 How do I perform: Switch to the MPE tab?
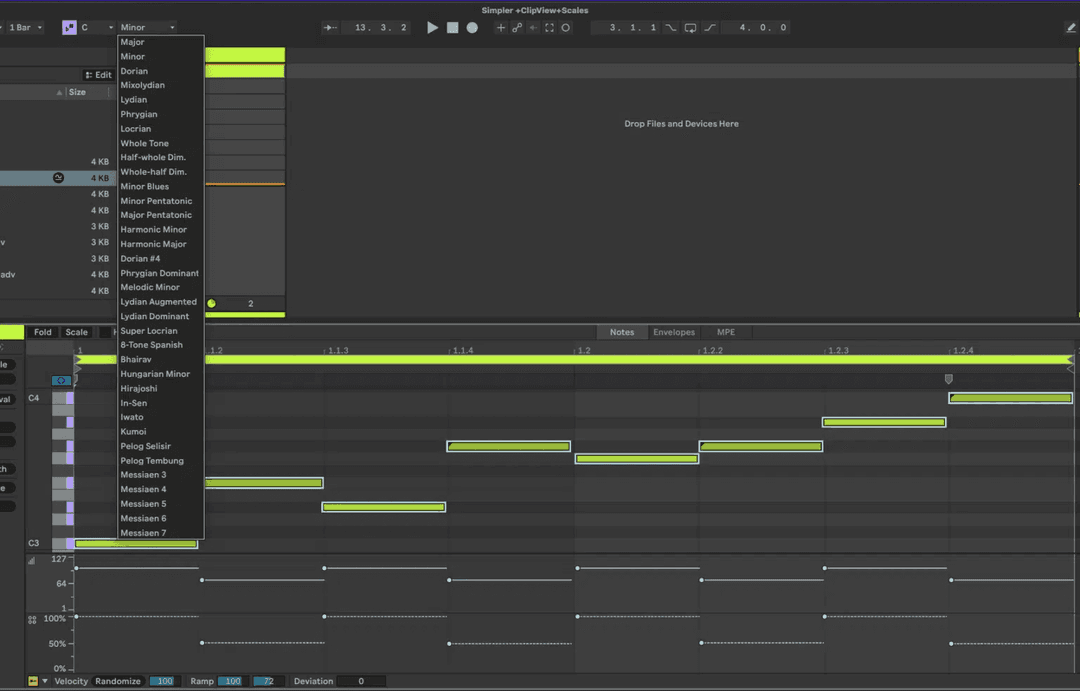[726, 332]
